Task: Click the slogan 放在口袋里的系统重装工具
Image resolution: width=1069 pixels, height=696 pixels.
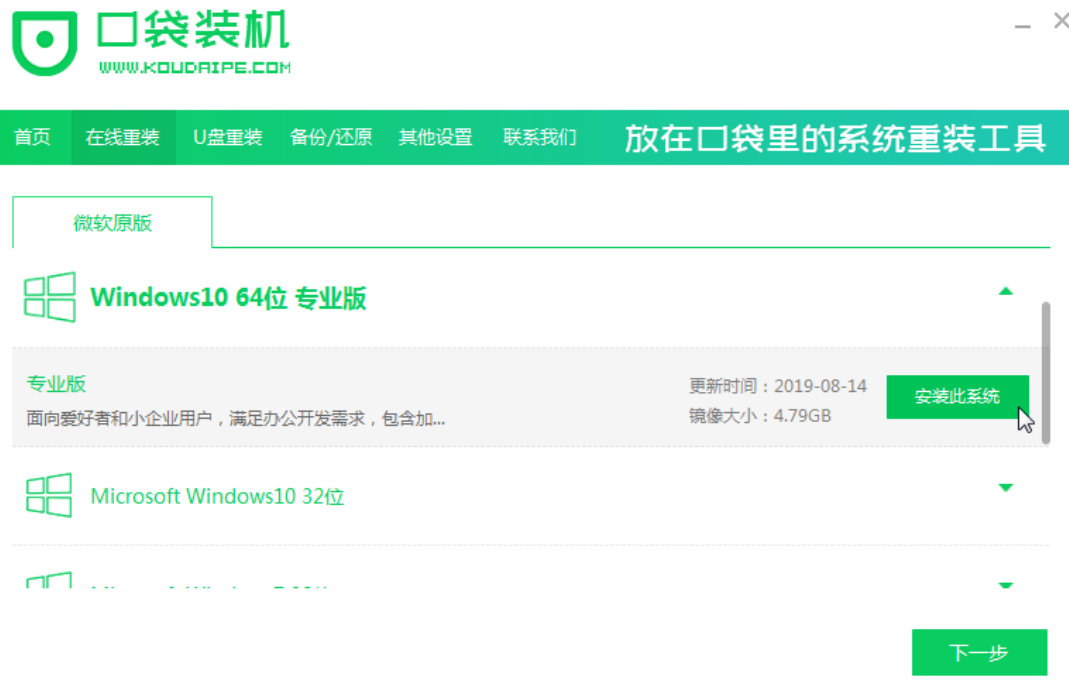Action: coord(835,138)
